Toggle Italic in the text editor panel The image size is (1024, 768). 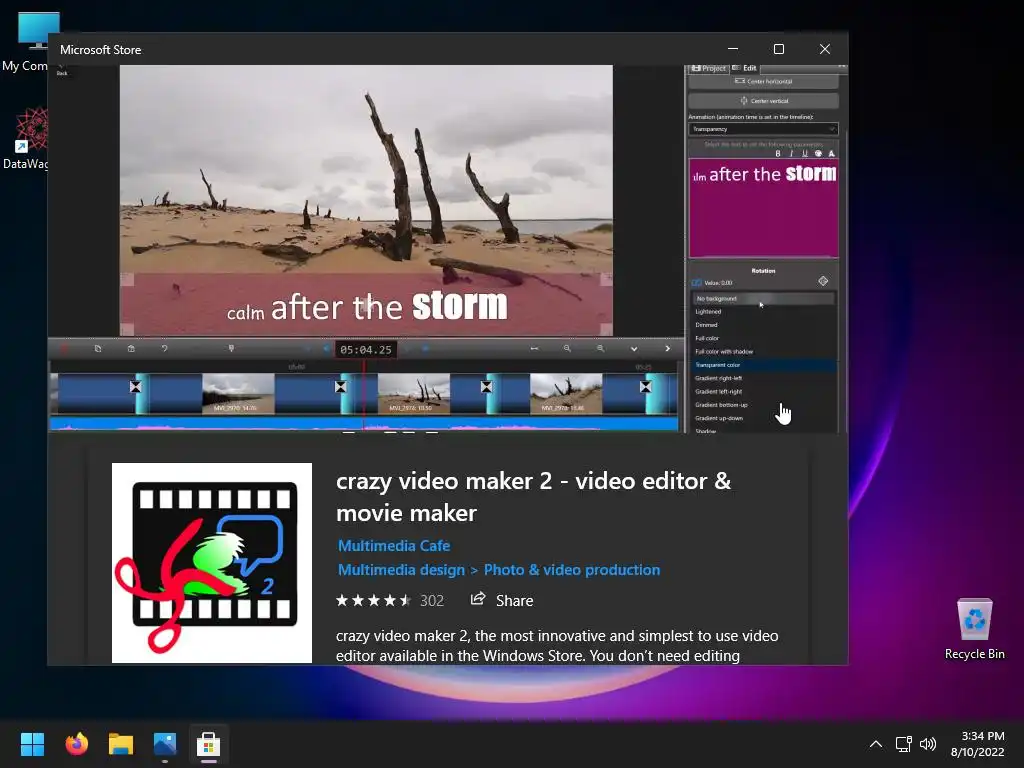point(792,153)
